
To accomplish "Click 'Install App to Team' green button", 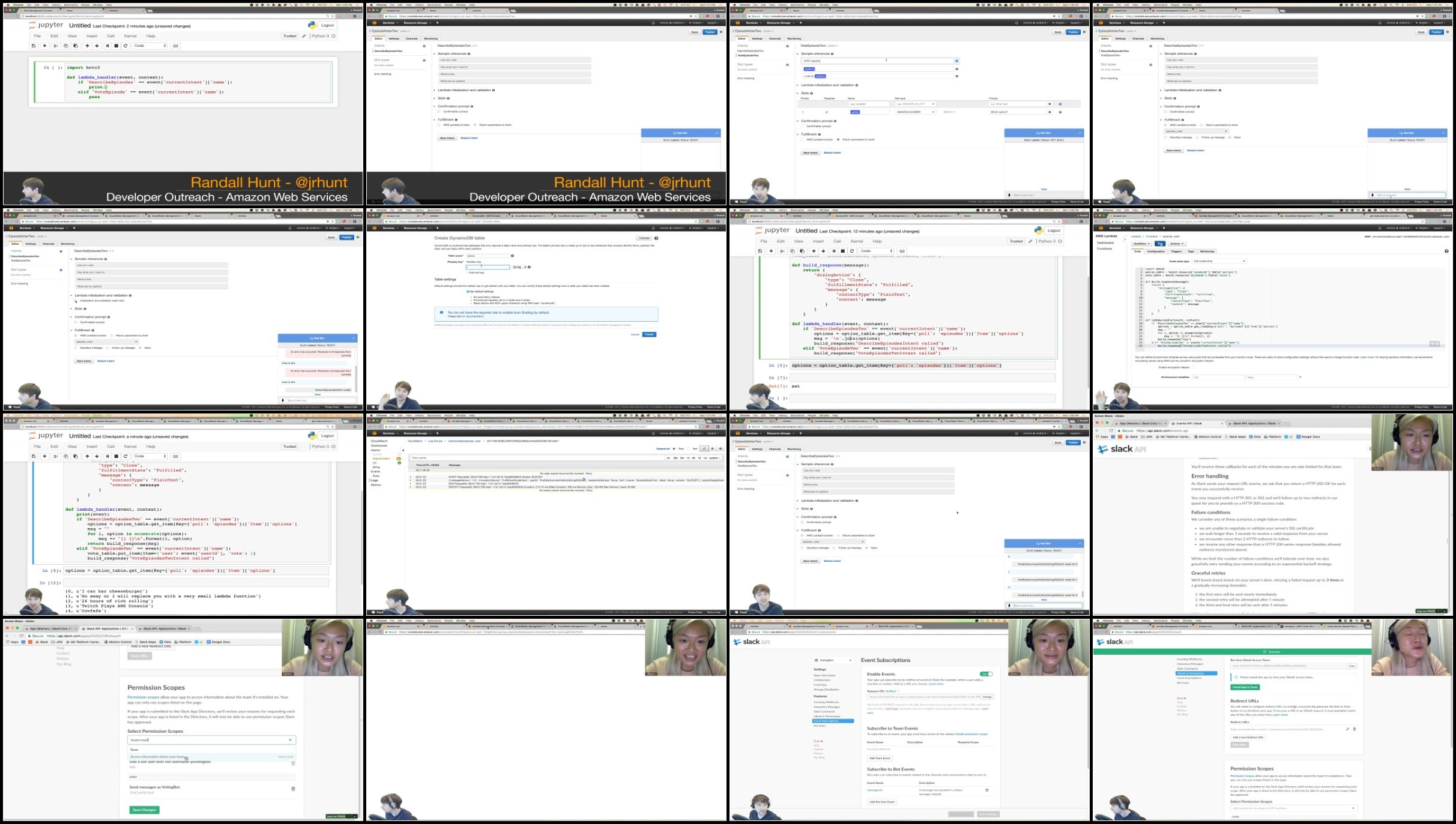I will pyautogui.click(x=1245, y=687).
